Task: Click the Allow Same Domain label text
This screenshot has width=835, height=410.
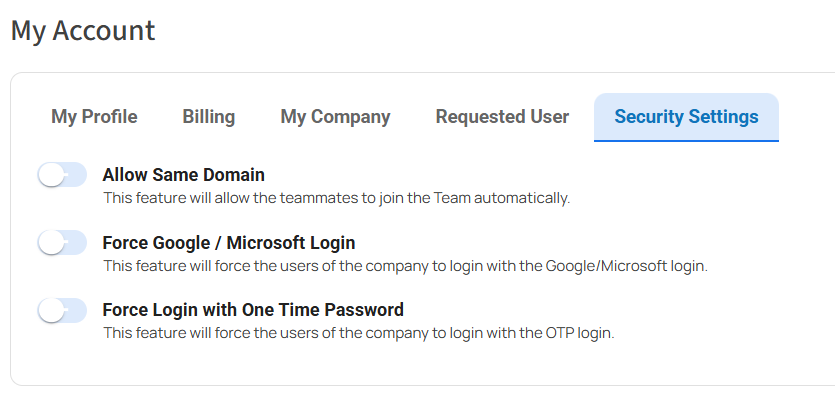Action: (x=184, y=175)
